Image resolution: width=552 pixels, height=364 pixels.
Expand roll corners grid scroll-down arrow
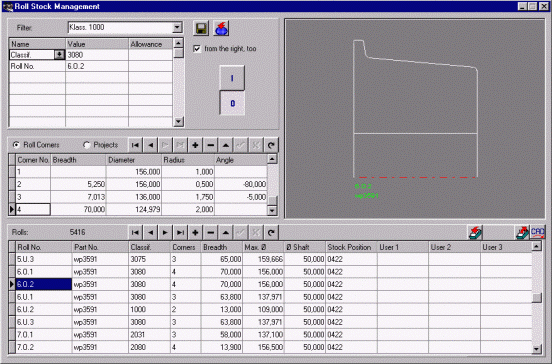(x=272, y=211)
